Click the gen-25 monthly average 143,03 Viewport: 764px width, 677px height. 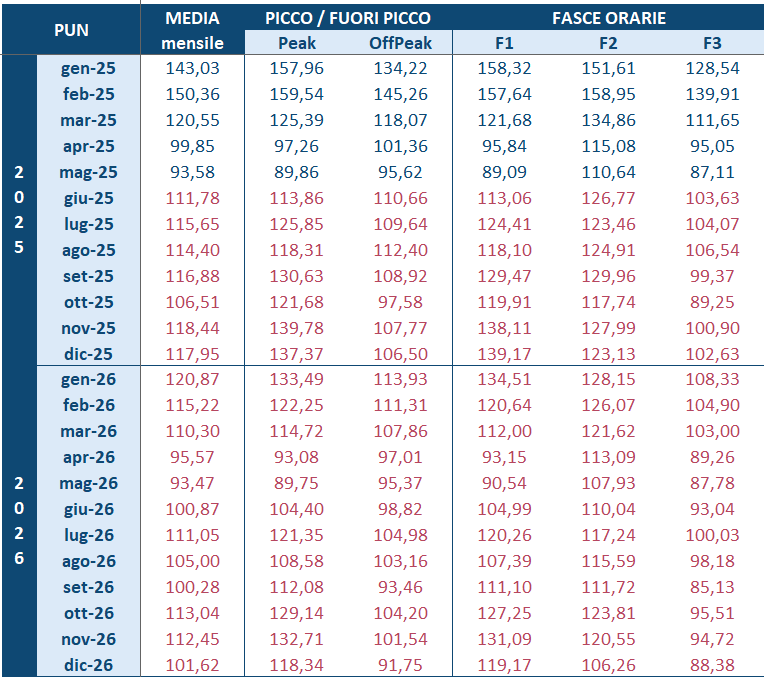[x=192, y=68]
